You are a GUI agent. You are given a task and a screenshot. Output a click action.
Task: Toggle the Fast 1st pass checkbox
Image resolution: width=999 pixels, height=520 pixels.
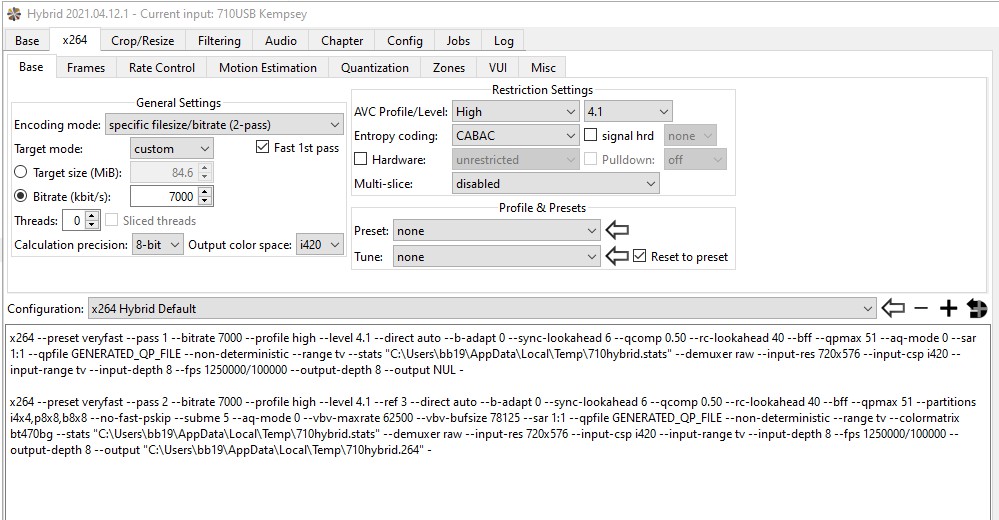click(262, 147)
